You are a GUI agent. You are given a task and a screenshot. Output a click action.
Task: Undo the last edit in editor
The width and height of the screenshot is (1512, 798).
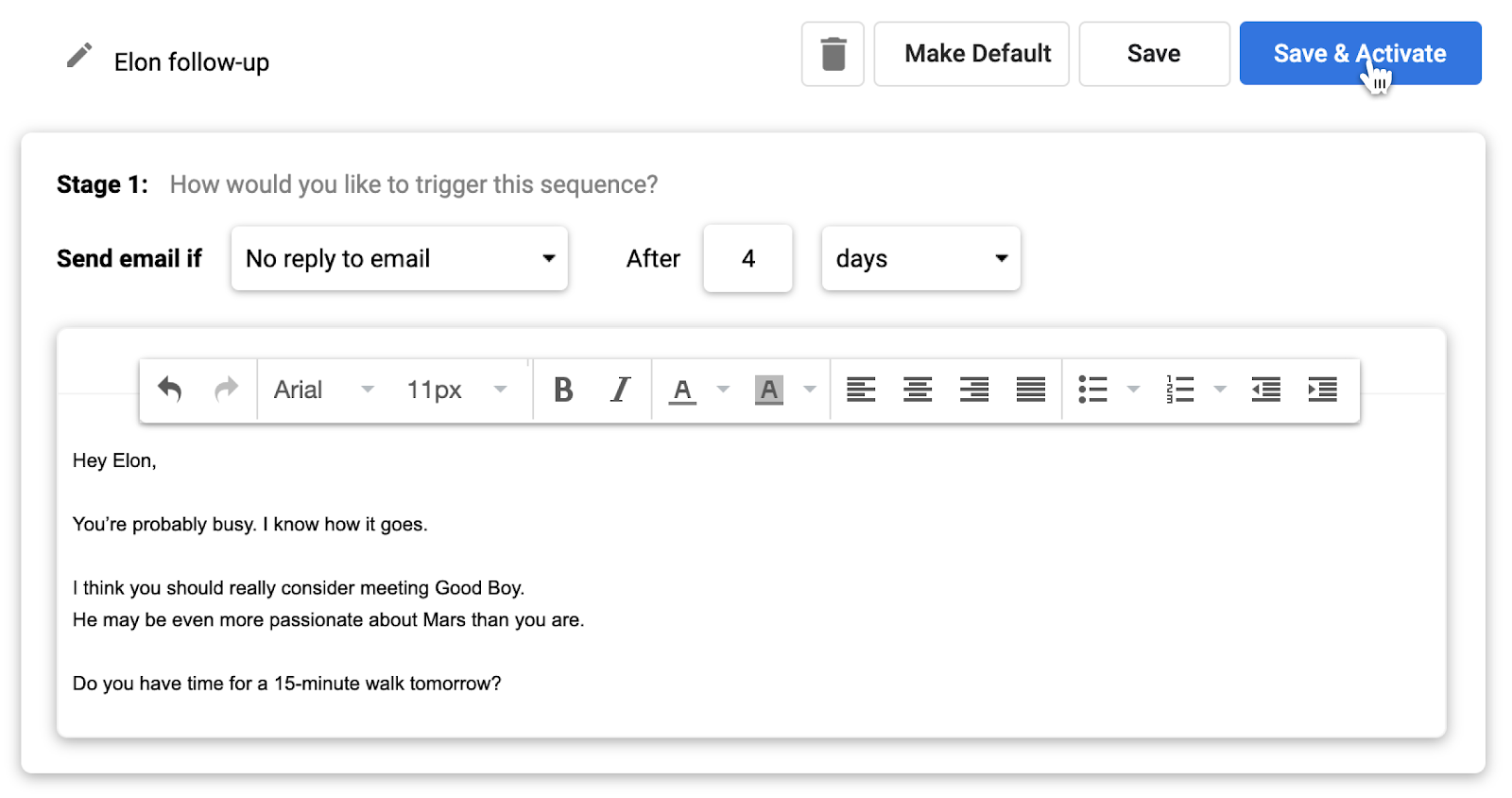(x=170, y=389)
